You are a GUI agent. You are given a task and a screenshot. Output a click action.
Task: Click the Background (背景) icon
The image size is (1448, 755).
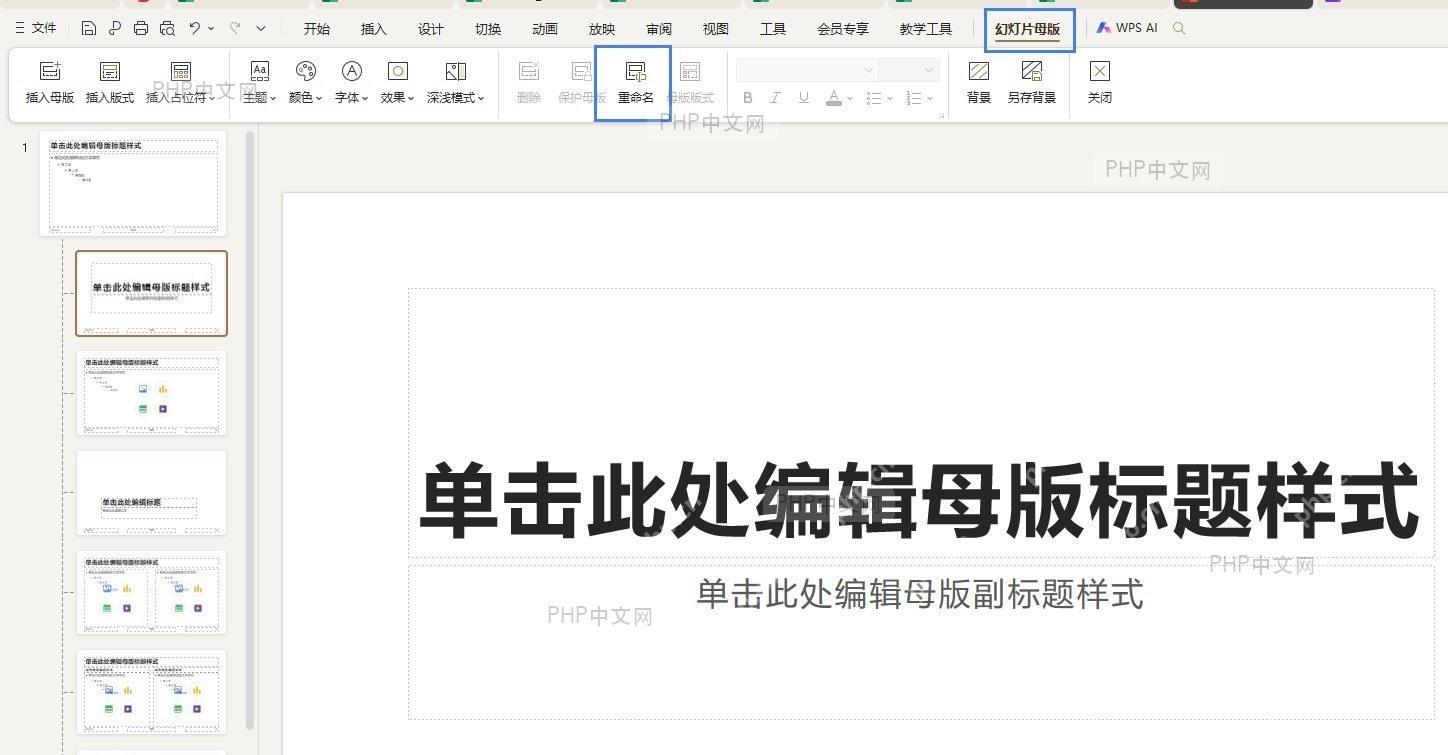pyautogui.click(x=979, y=71)
